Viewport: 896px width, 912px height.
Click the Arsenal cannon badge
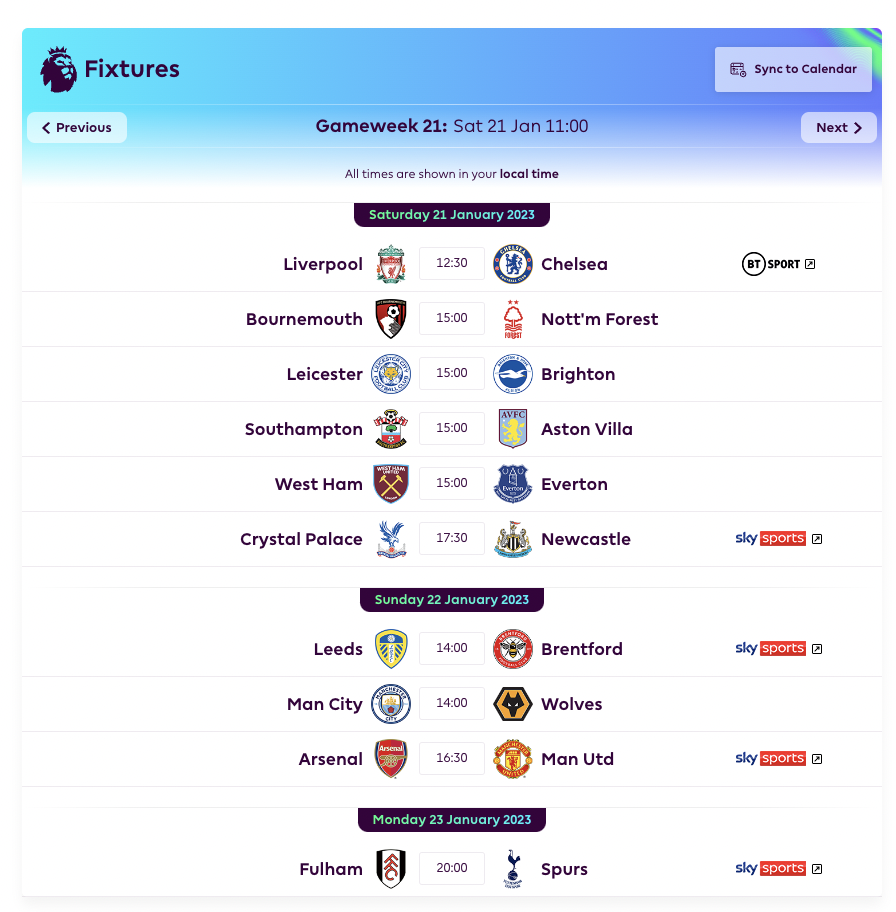tap(391, 758)
